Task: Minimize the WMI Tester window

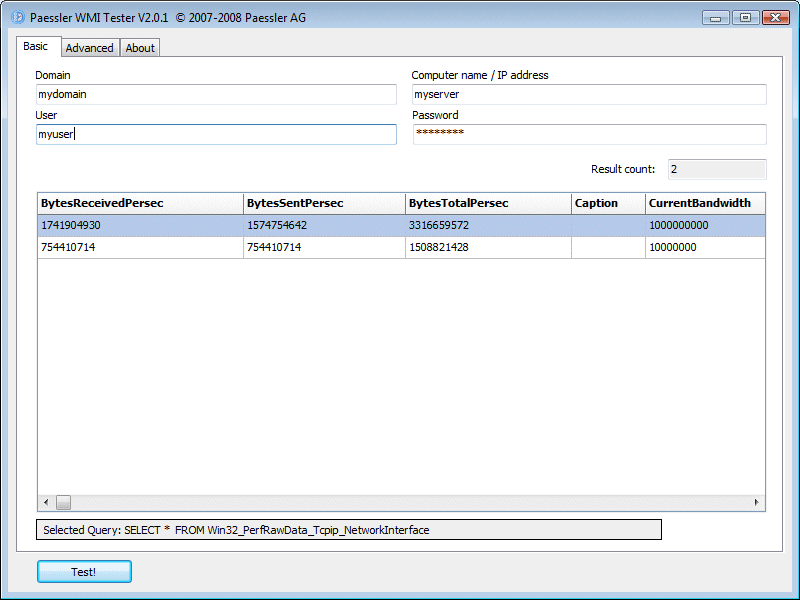Action: tap(716, 18)
